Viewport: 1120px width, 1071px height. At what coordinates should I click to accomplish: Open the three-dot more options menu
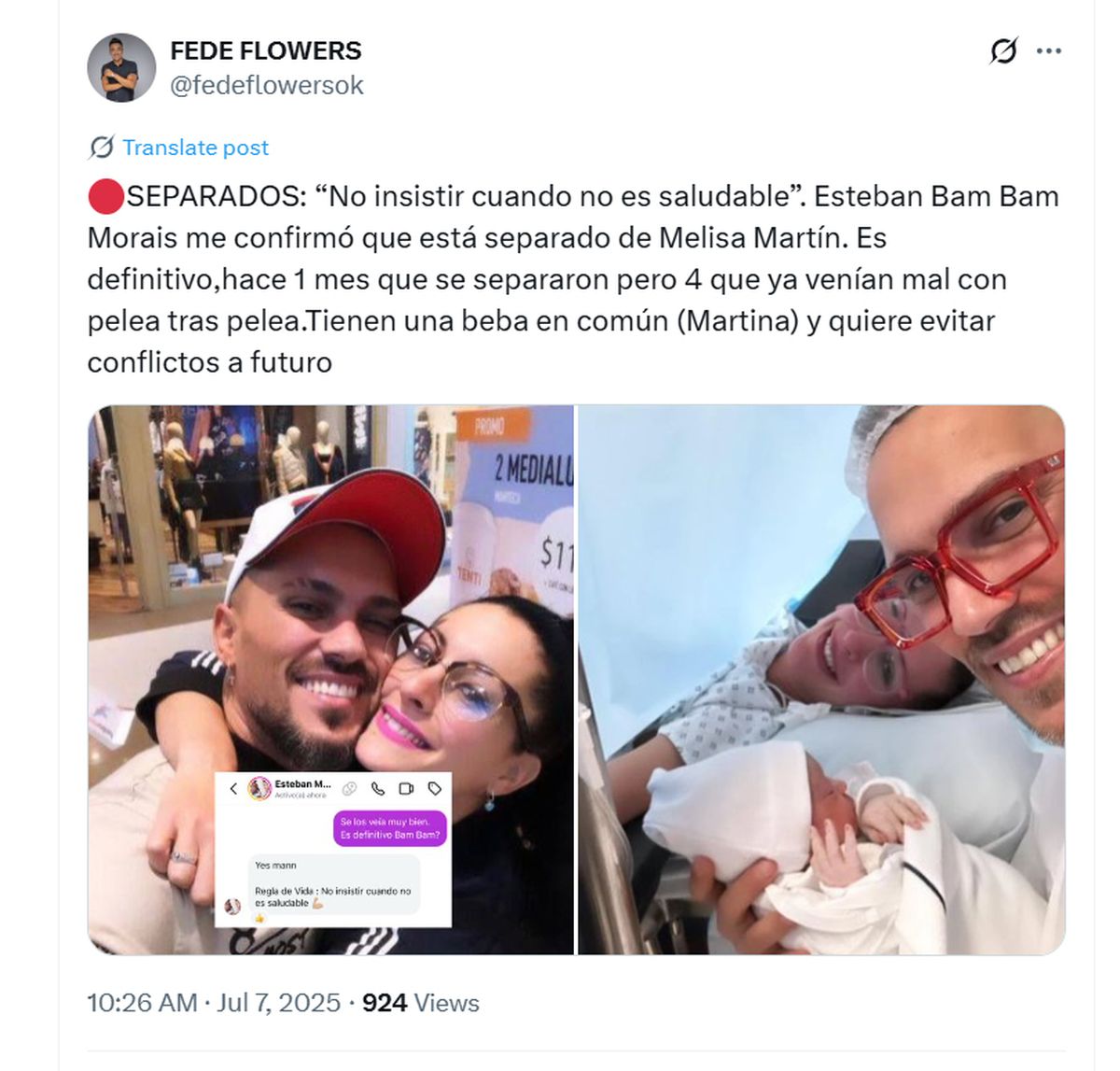pos(1049,51)
